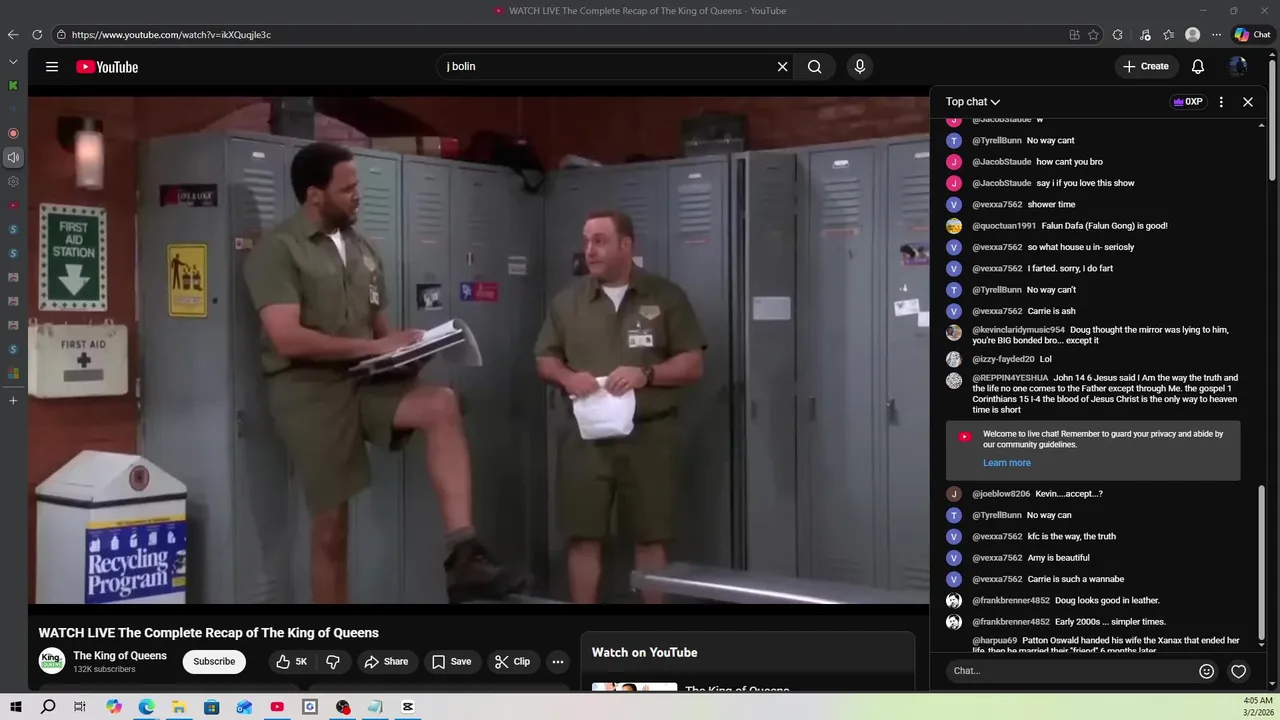Open browser settings and more ellipsis

[x=1216, y=35]
